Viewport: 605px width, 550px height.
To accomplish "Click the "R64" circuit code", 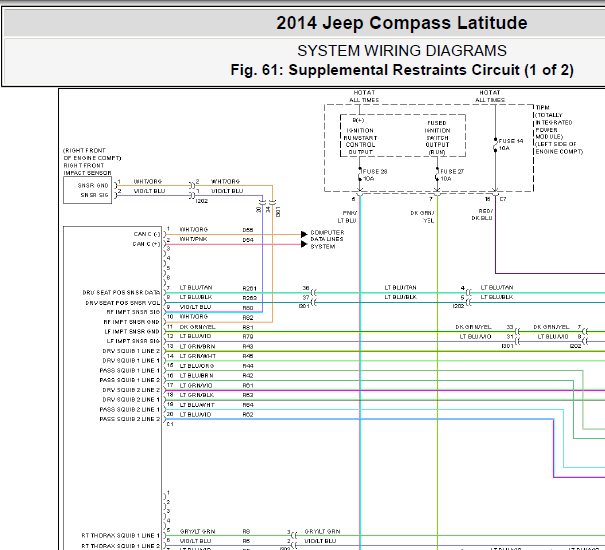I will coord(248,405).
